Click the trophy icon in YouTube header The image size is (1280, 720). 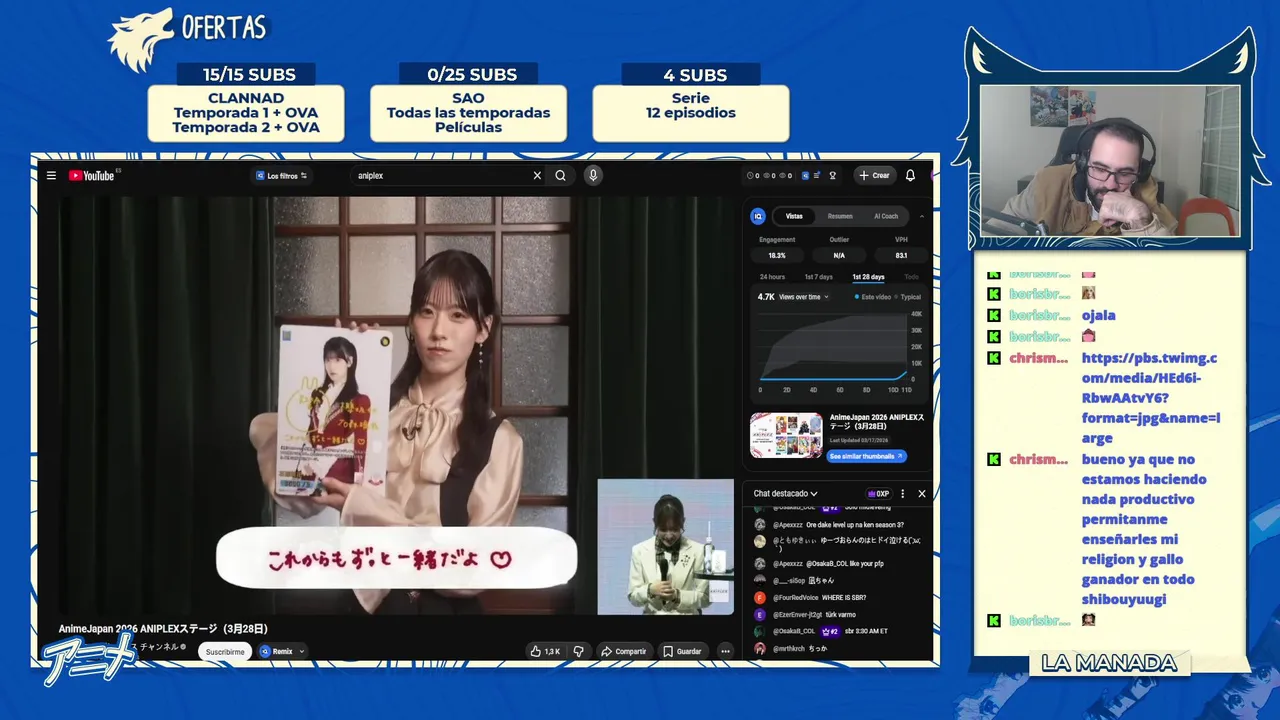(x=832, y=175)
